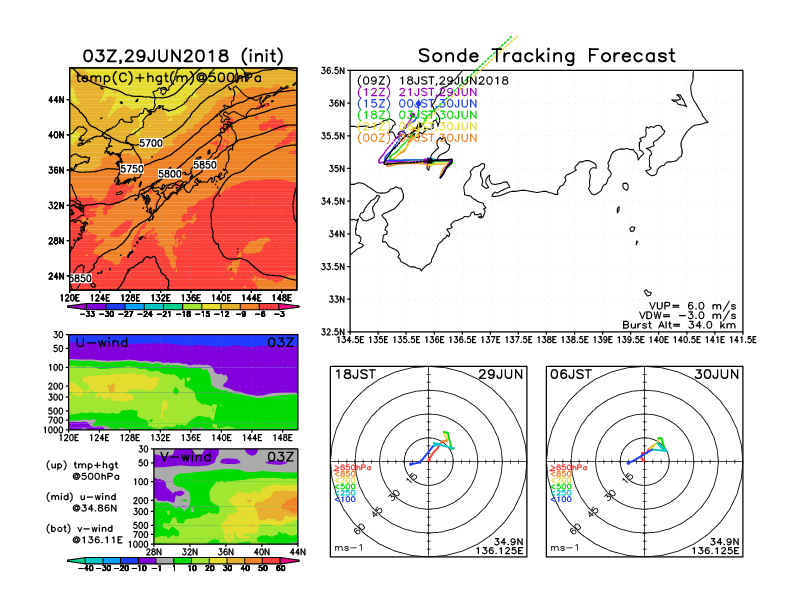Click the 5700 height contour label
Screen dimensions: 792x612
click(x=151, y=143)
